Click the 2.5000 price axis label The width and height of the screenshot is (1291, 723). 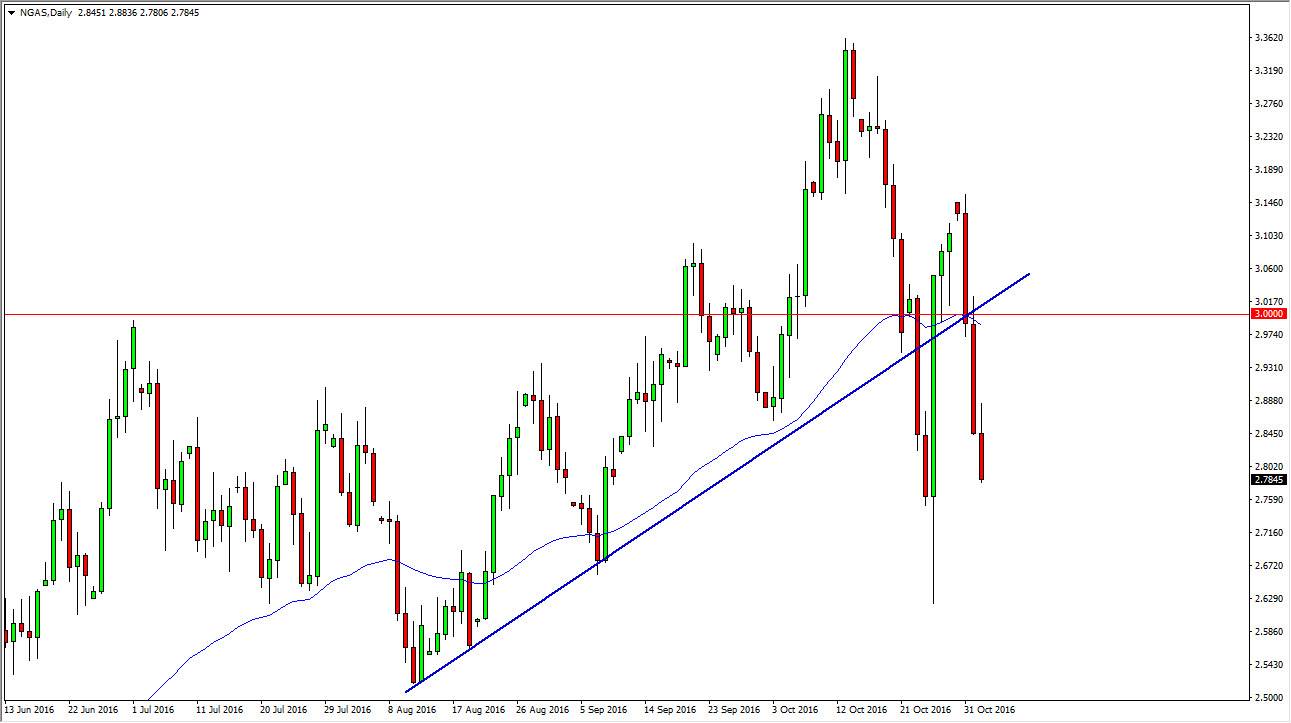click(x=1269, y=698)
